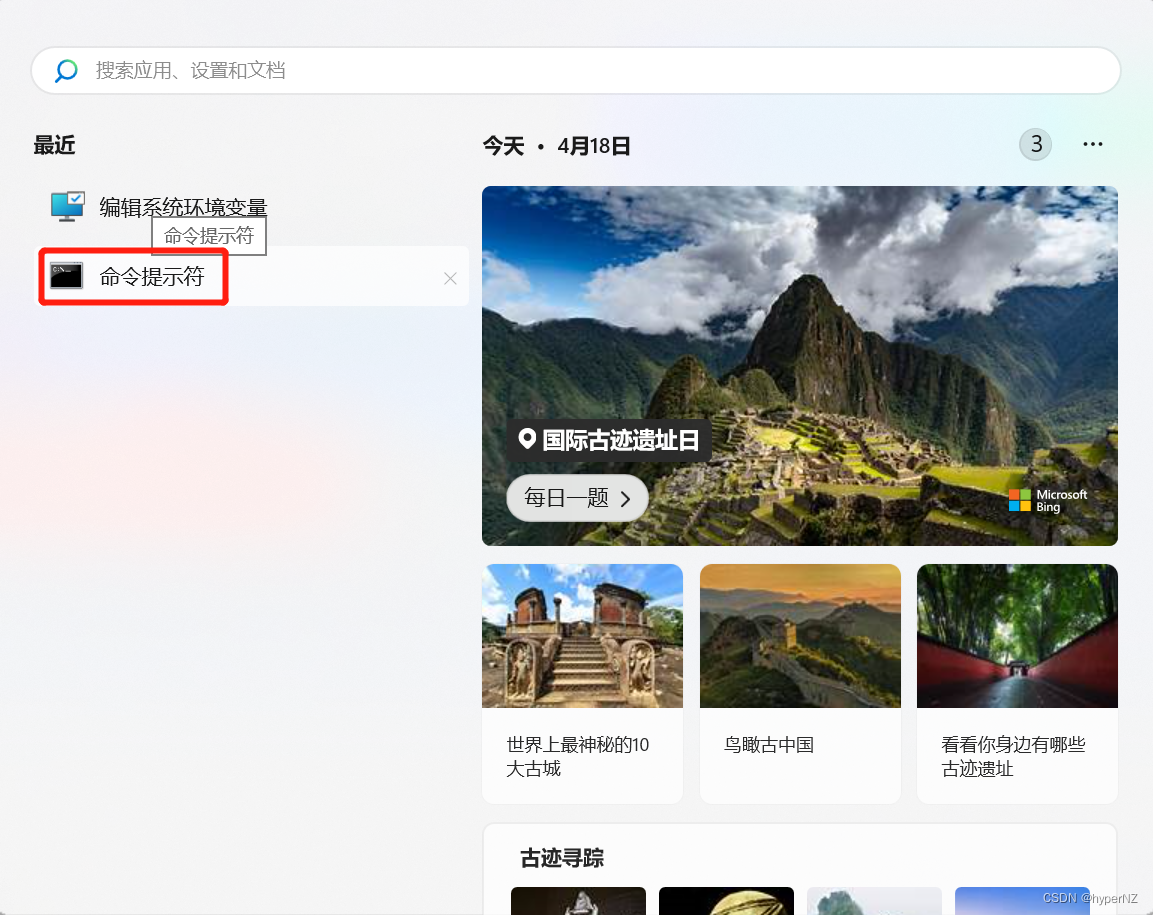Open 鸟瞰古中国 article
Screen dimensions: 1153x915
click(769, 744)
